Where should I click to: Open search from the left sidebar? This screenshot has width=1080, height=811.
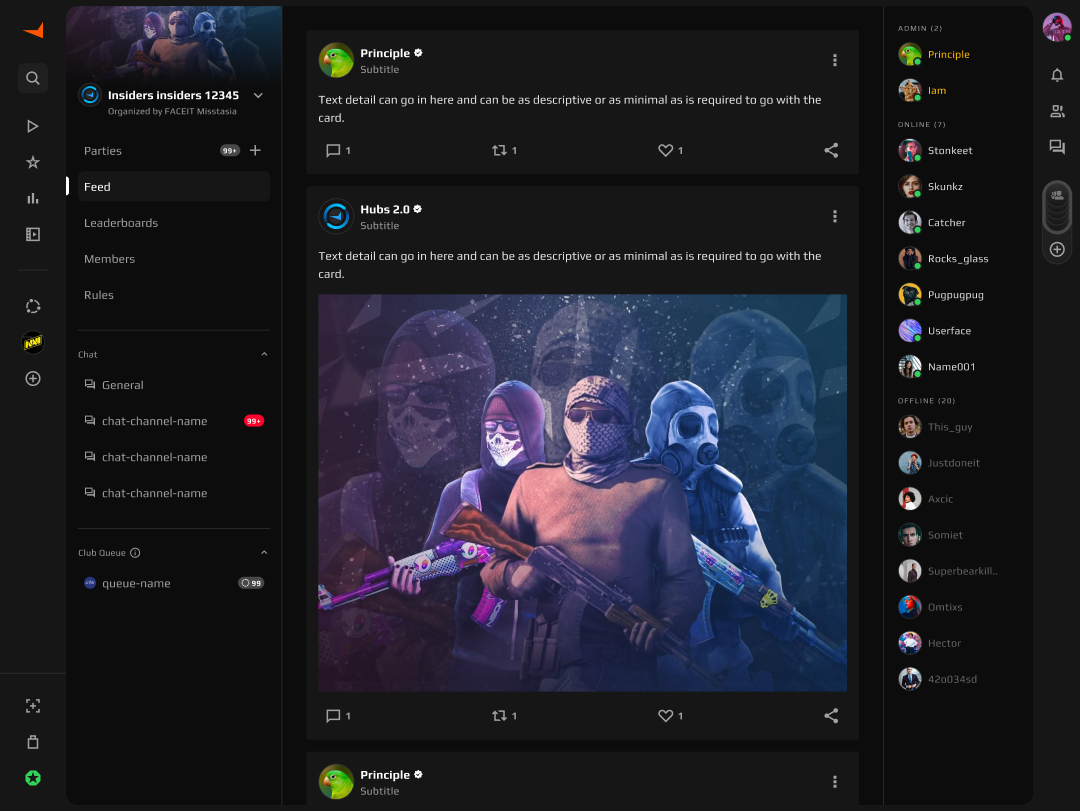click(32, 78)
